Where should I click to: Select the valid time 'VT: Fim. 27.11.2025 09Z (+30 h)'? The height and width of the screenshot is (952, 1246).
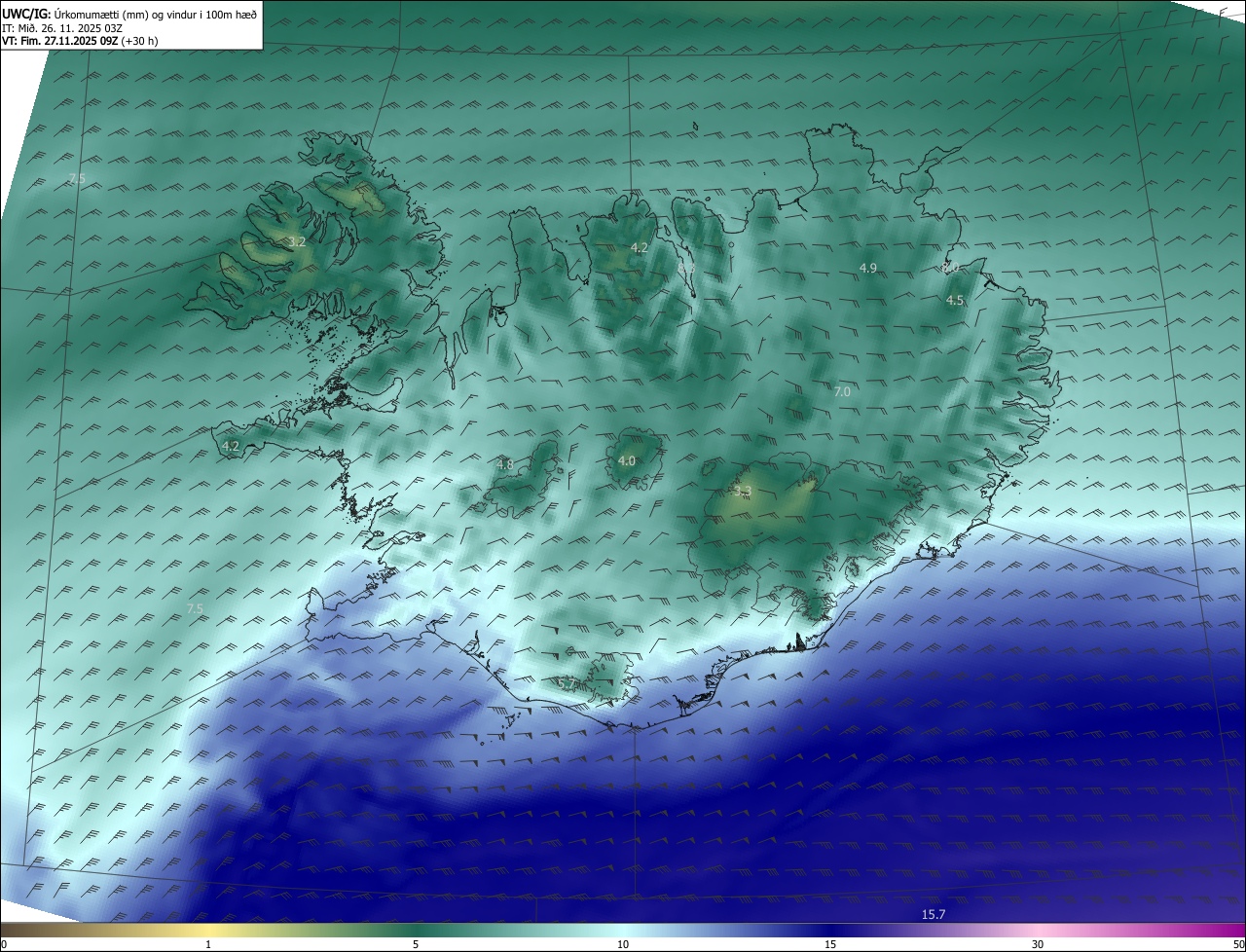[80, 41]
